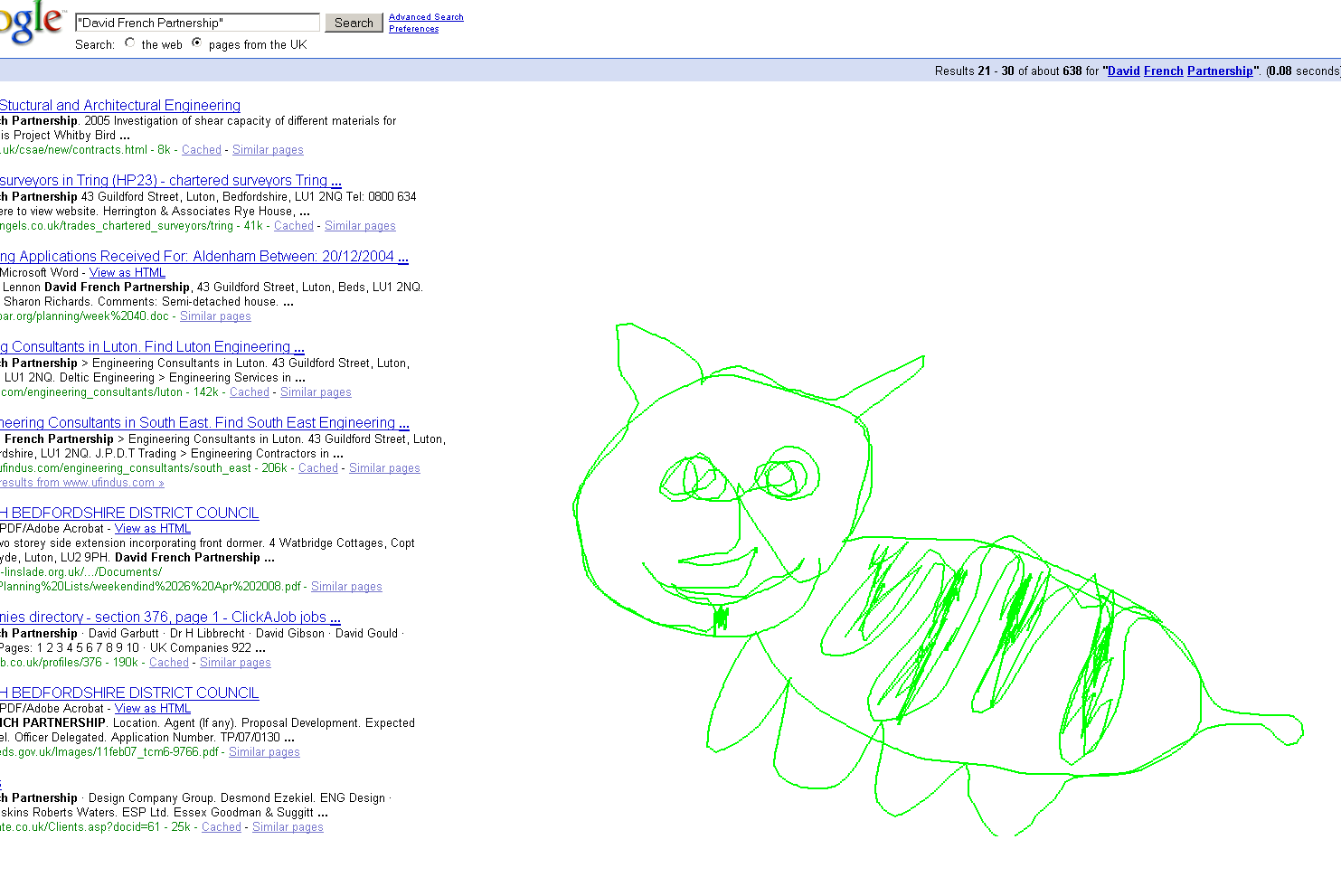
Task: Expand more results from www.ufindus.com
Action: coord(82,482)
